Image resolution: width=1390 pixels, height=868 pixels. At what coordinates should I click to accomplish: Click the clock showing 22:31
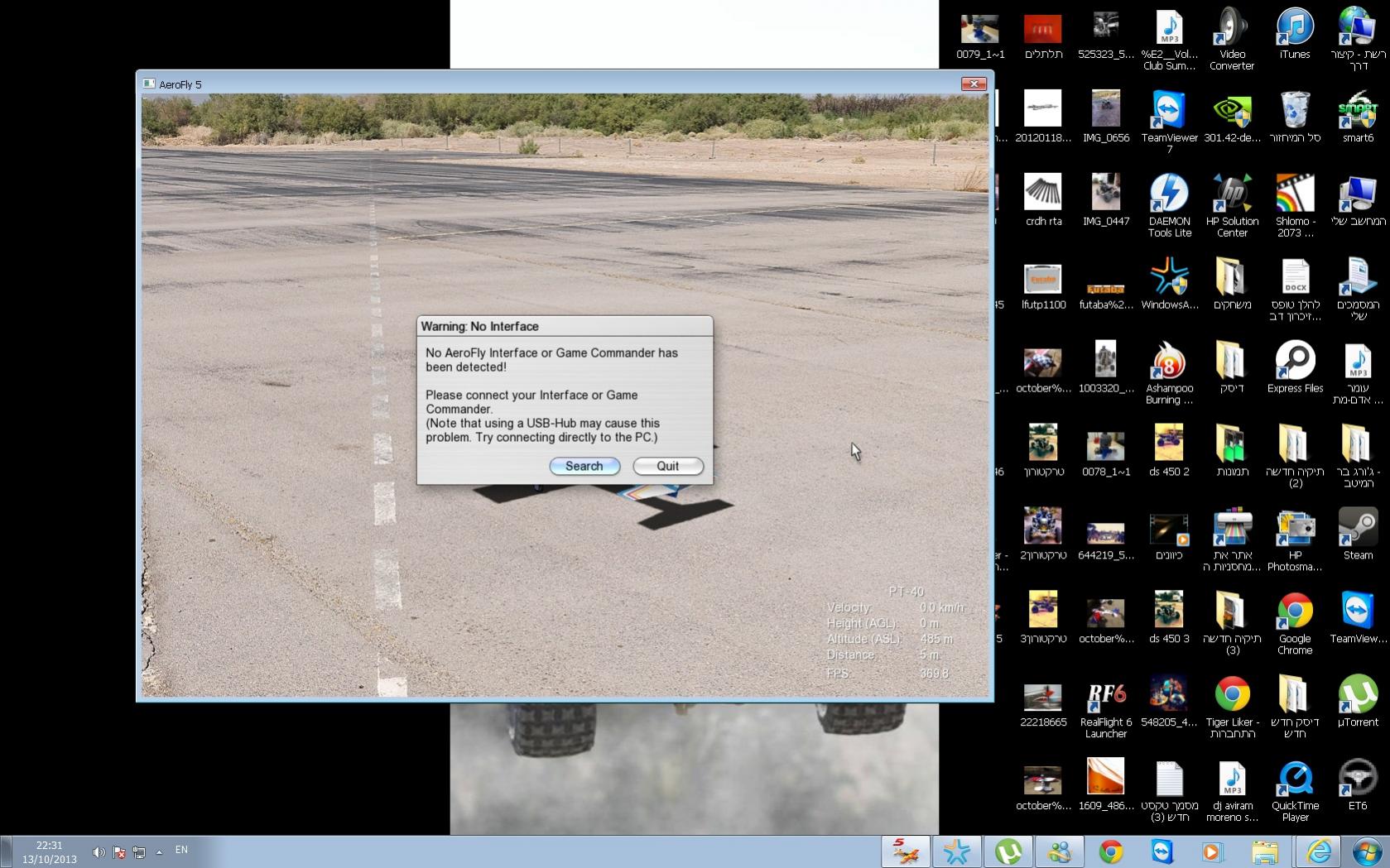point(50,852)
